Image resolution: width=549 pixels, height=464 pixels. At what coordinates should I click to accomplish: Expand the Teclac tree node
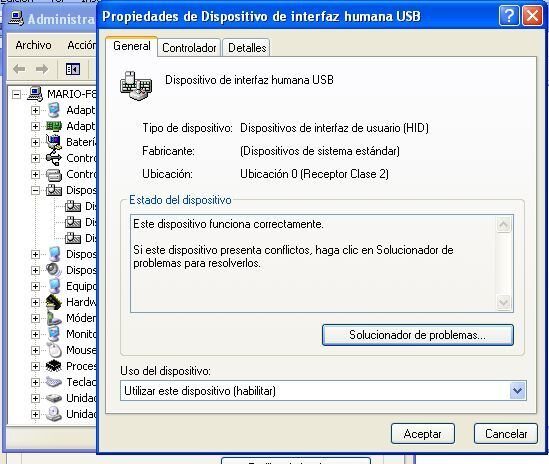tap(35, 382)
